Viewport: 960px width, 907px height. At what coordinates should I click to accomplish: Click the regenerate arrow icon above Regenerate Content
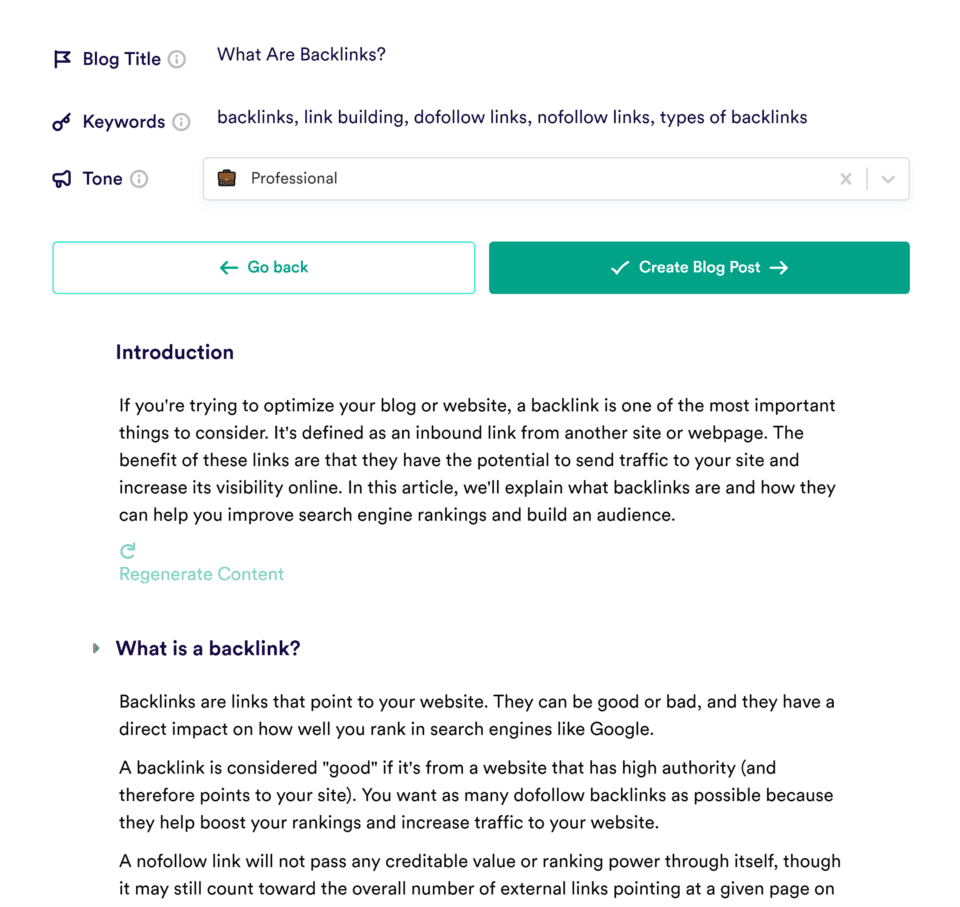(126, 550)
